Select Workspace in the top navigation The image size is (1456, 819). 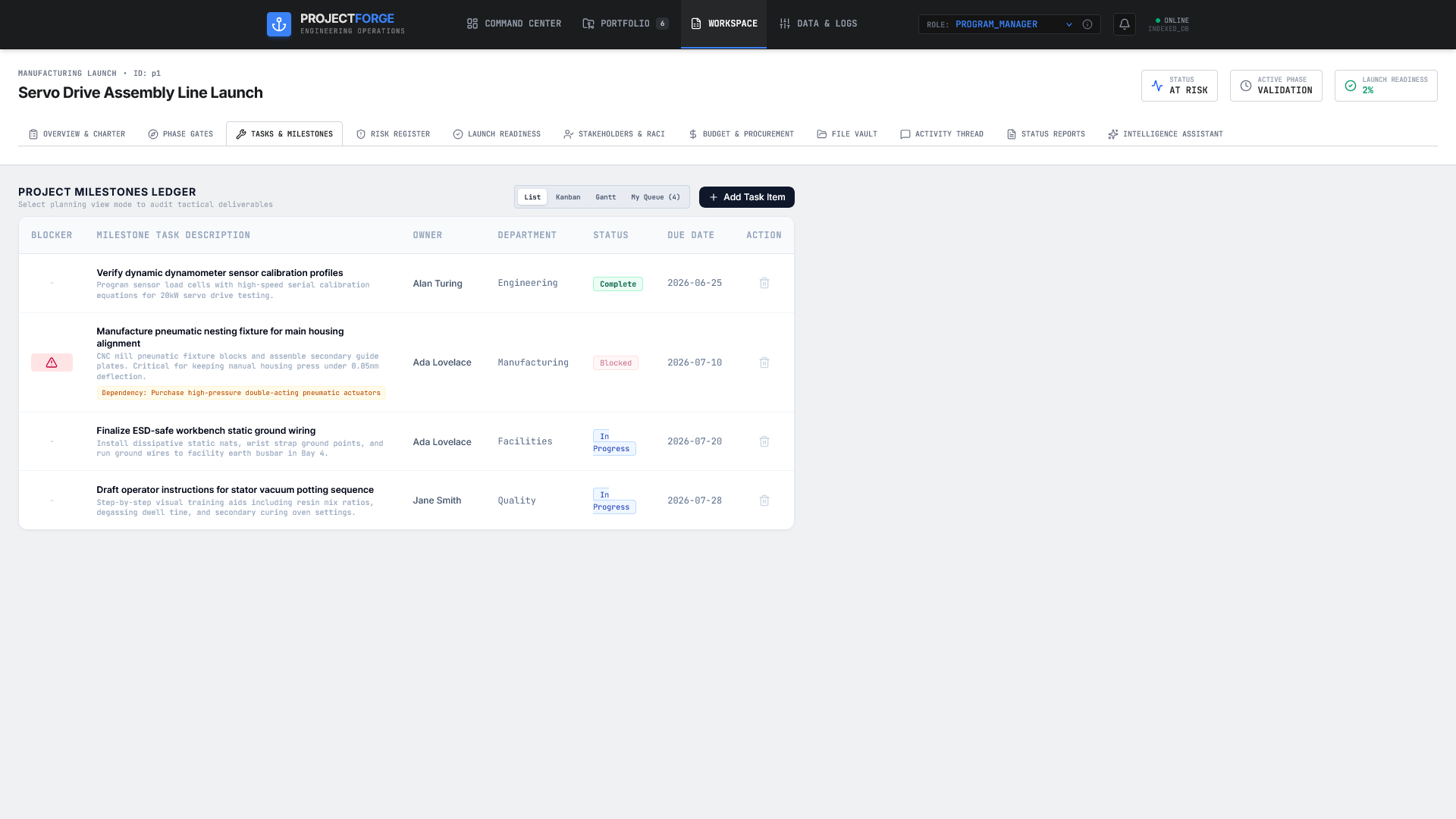723,24
